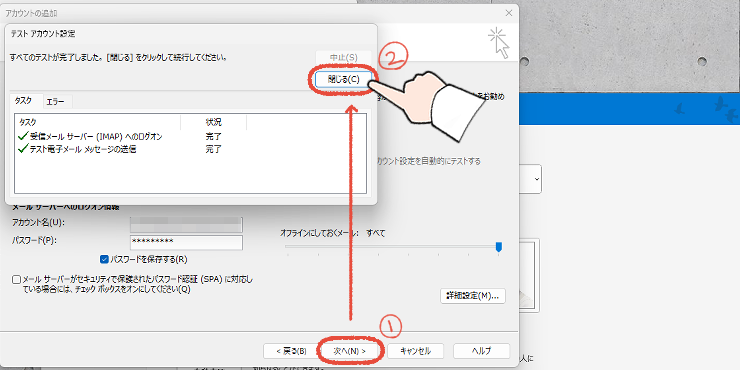Click the 状況 column header
Viewport: 740px width, 370px height.
[x=214, y=122]
